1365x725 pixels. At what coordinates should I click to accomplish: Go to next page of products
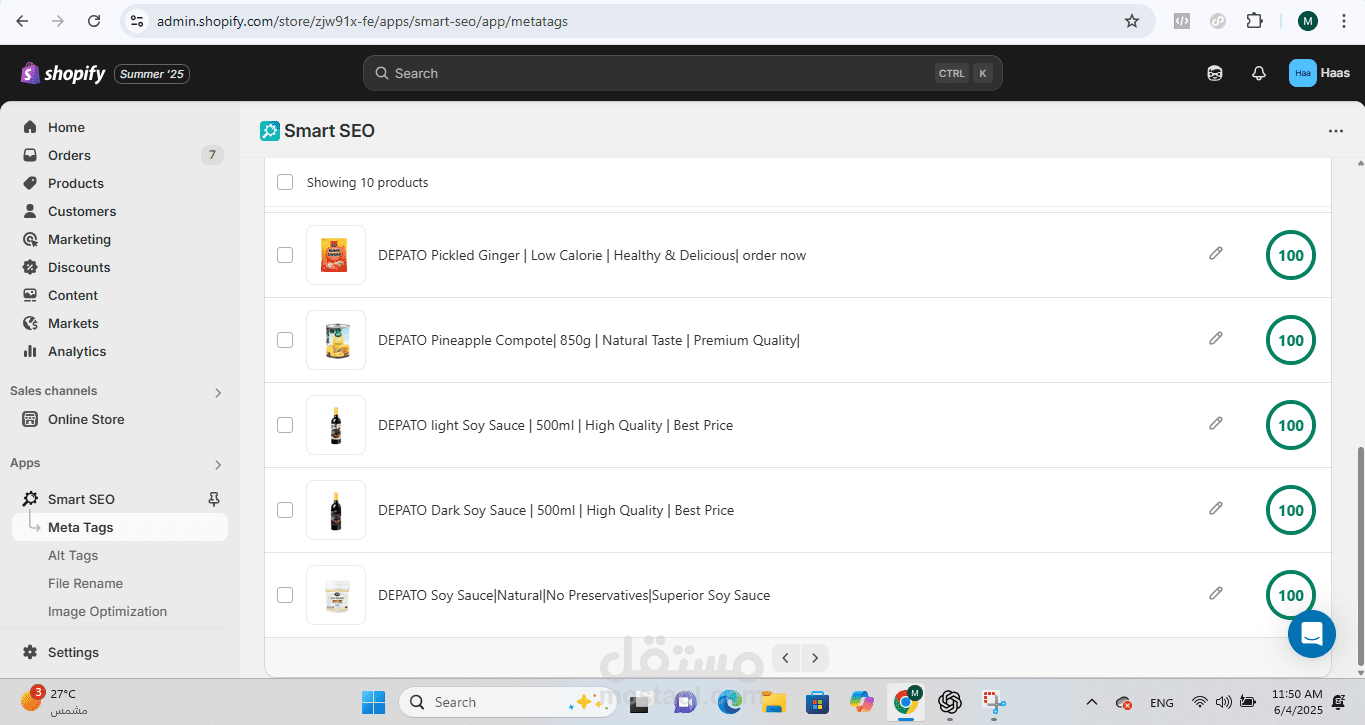pos(815,658)
